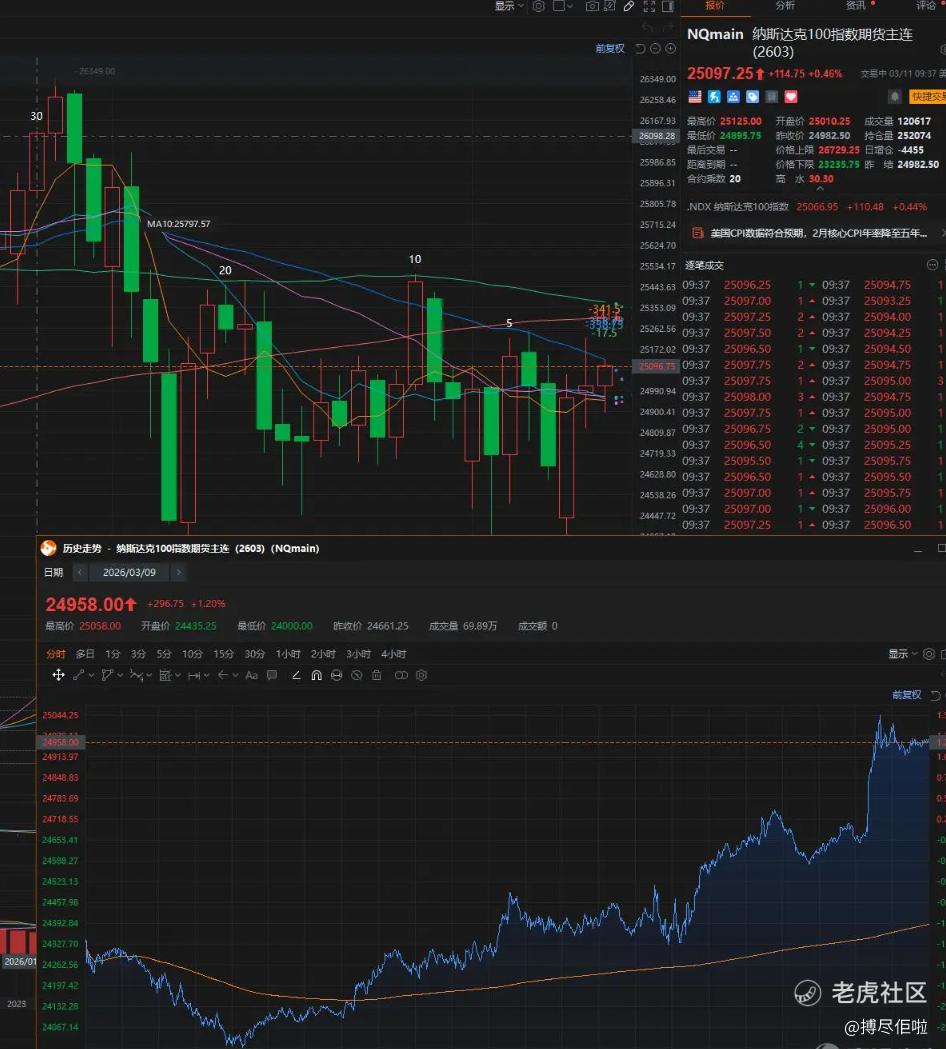The width and height of the screenshot is (946, 1049).
Task: Choose the polyline shape drawing tool
Action: (x=106, y=675)
